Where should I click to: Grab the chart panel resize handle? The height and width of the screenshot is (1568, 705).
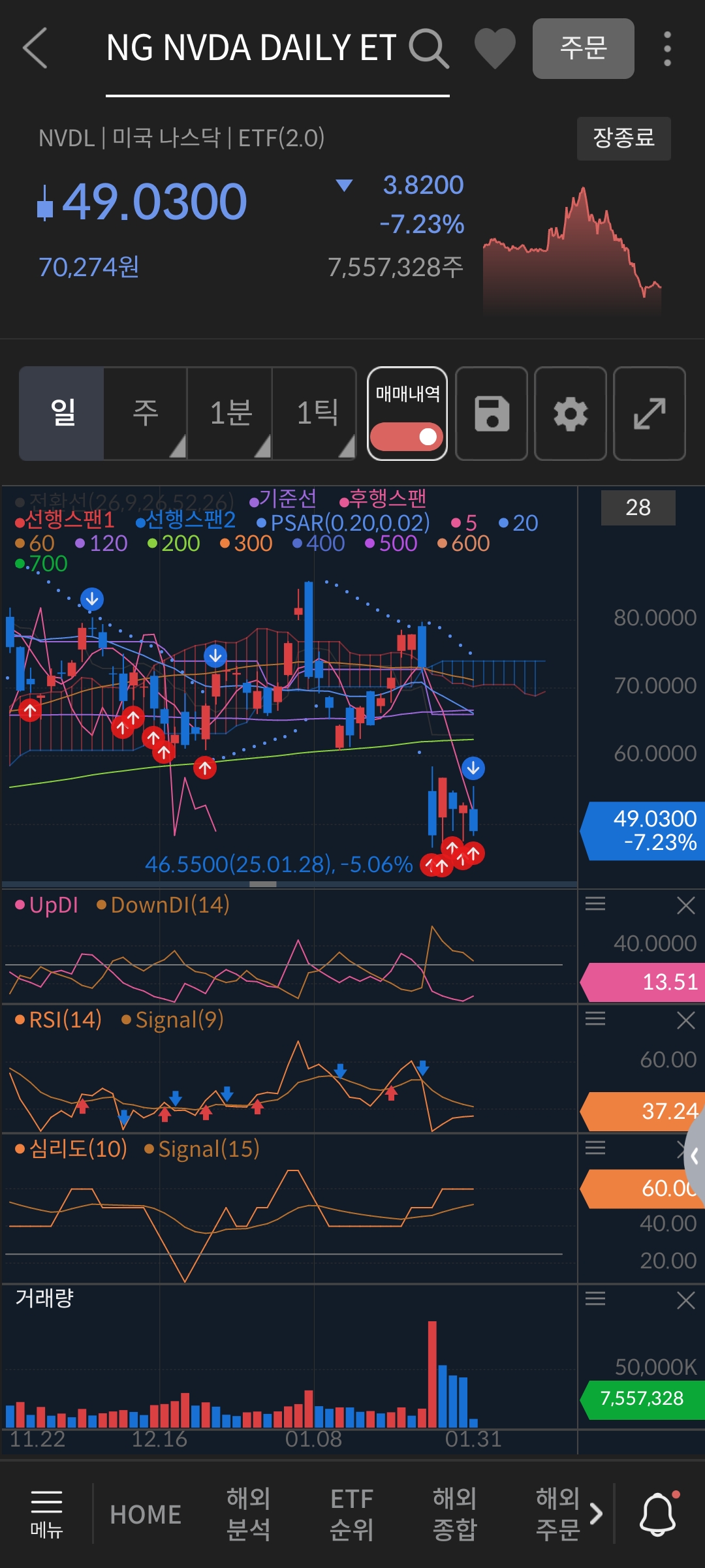point(263,885)
